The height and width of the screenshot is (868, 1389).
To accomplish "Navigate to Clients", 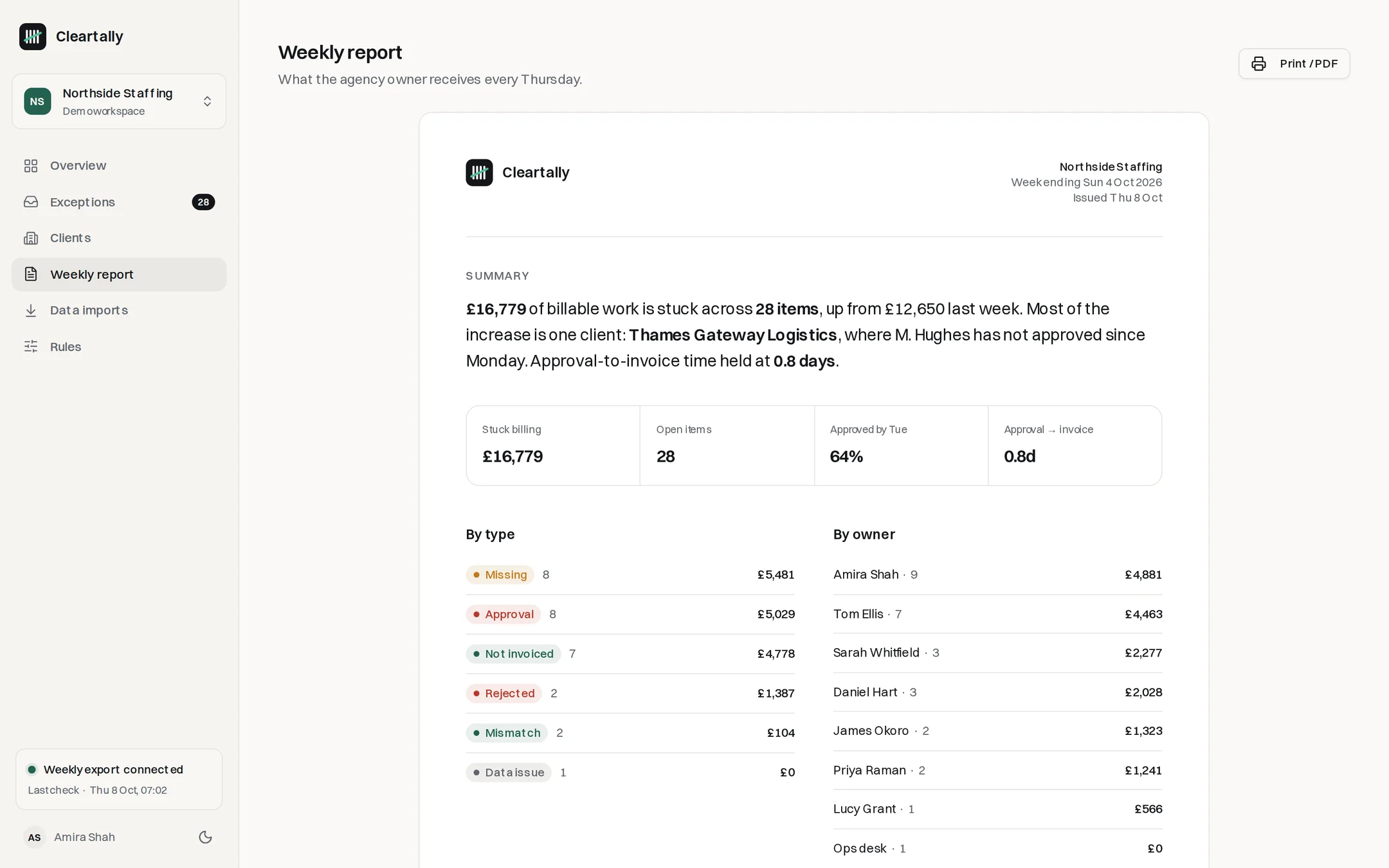I will [119, 238].
